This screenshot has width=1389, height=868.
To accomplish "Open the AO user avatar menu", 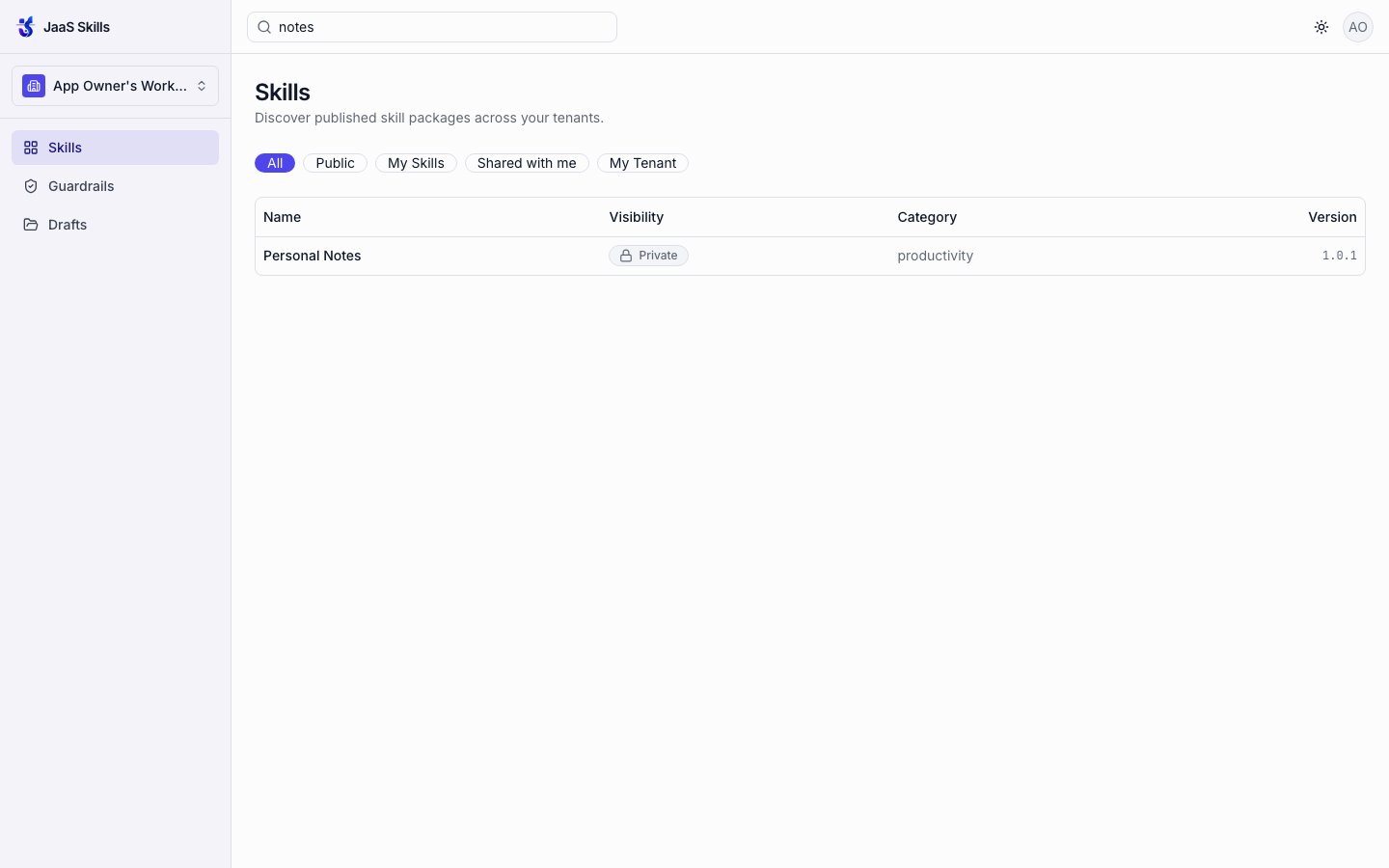I will point(1358,27).
